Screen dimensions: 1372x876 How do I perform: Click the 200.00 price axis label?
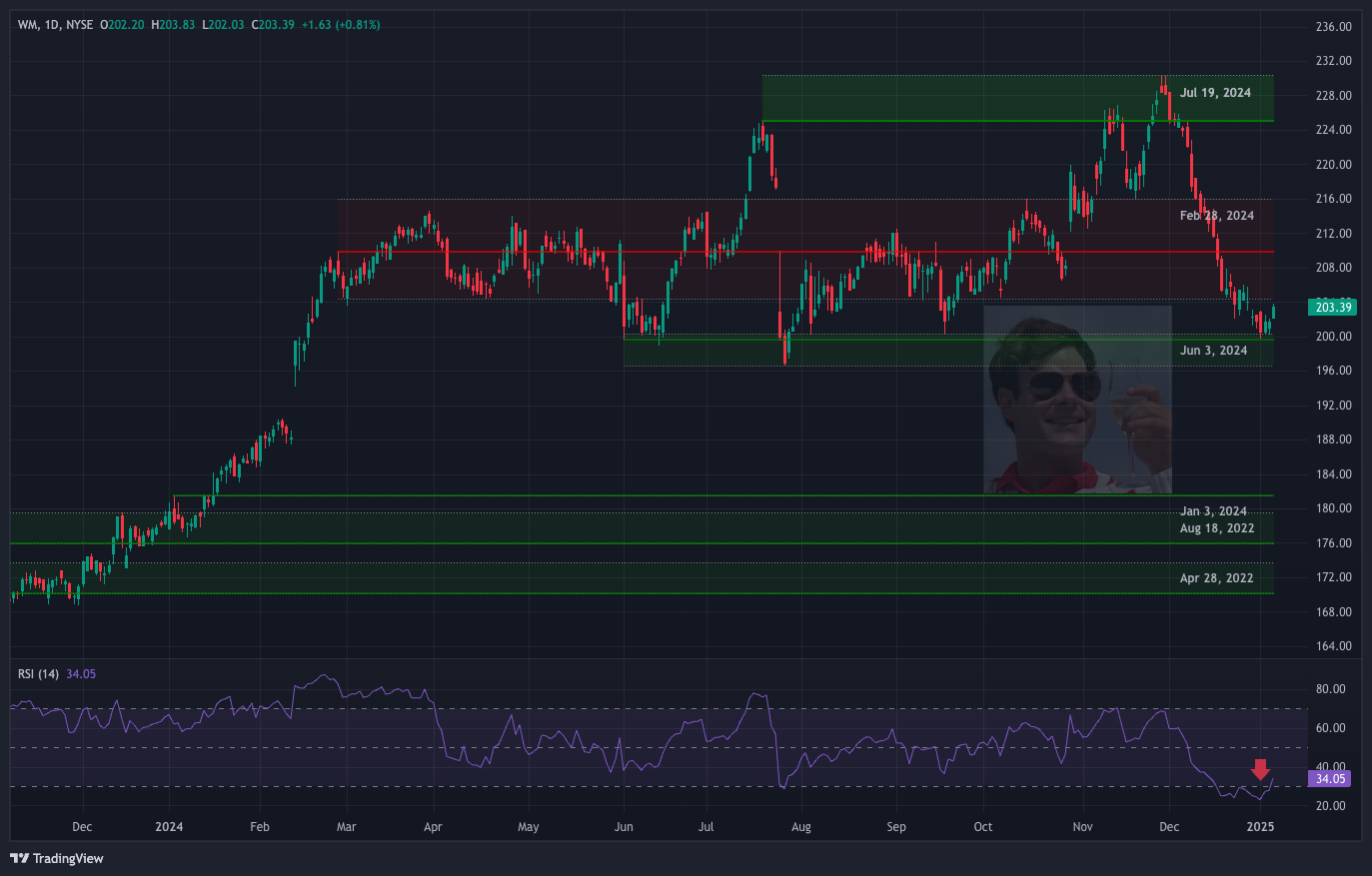[1333, 337]
